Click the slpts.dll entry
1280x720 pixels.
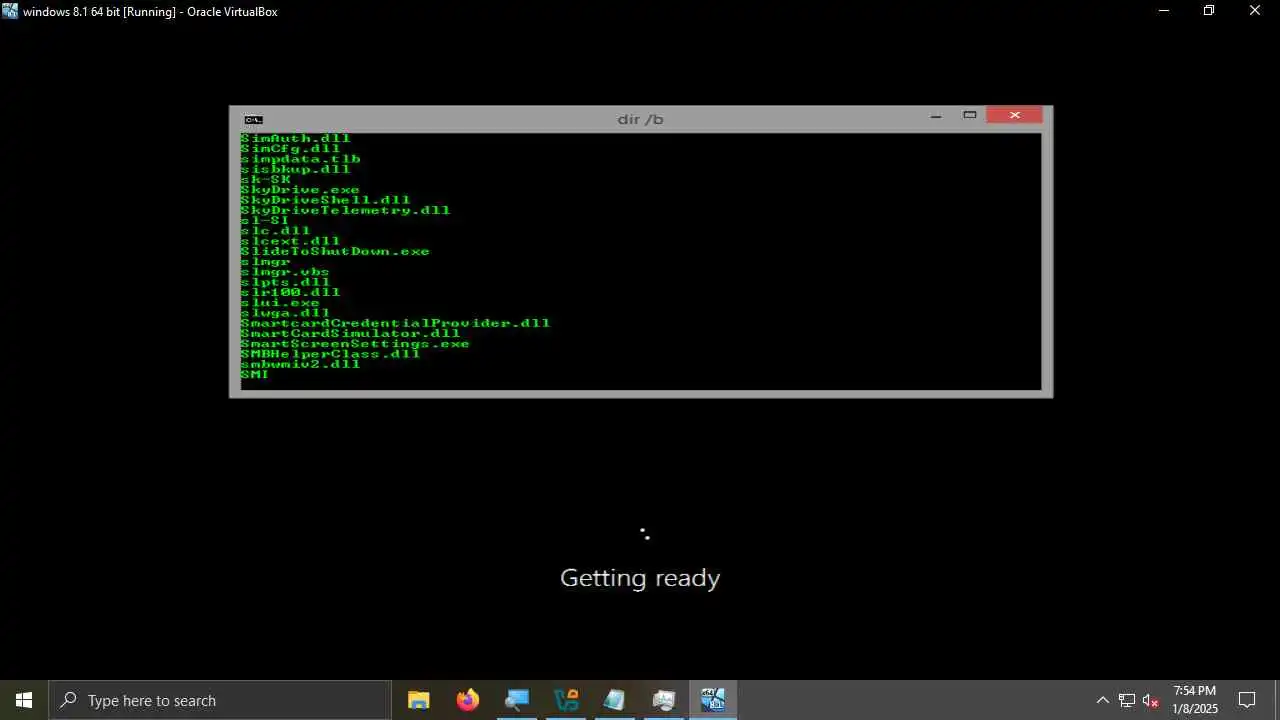285,282
